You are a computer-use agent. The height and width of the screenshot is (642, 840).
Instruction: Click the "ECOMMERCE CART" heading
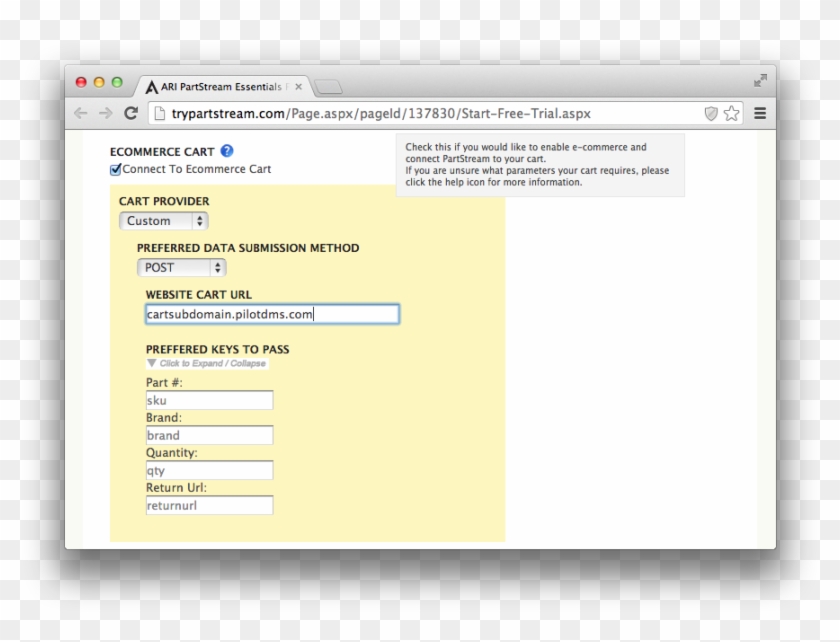(162, 152)
